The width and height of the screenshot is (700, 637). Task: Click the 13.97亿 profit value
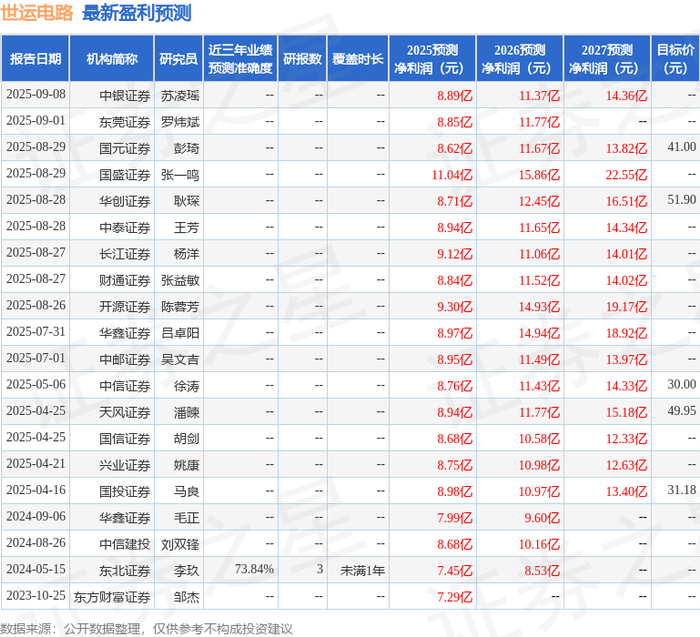click(x=626, y=359)
